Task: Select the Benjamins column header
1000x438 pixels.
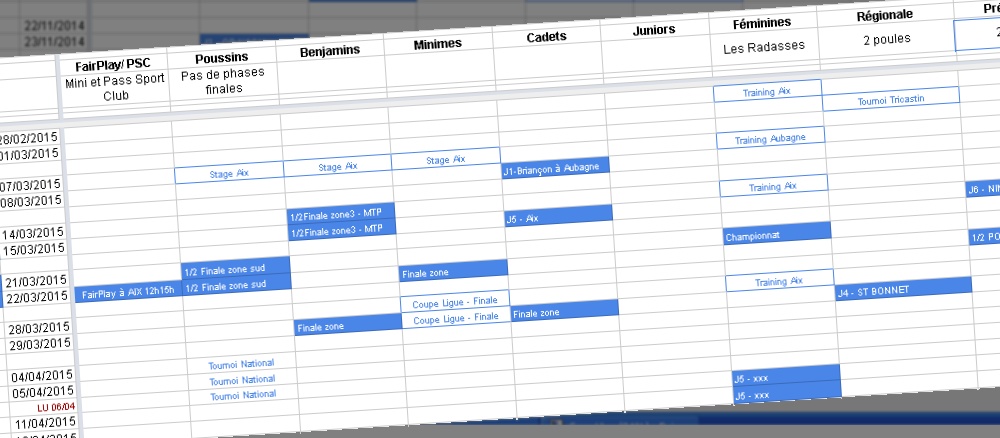Action: 330,51
